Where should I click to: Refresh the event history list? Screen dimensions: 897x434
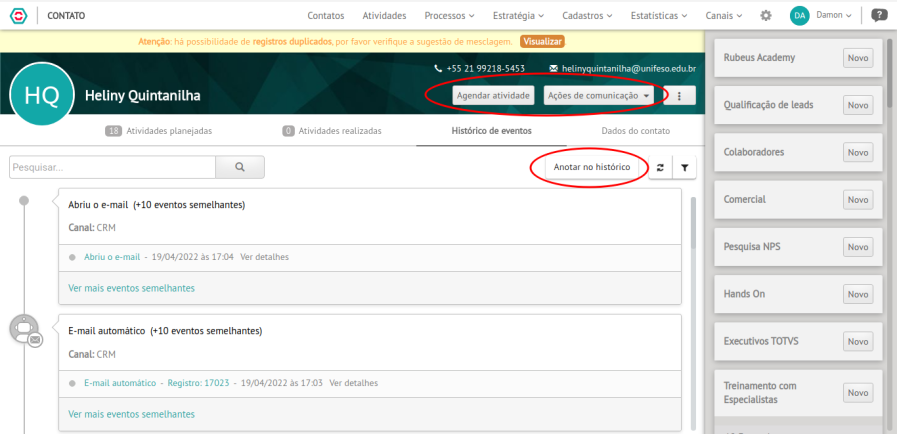pyautogui.click(x=660, y=168)
